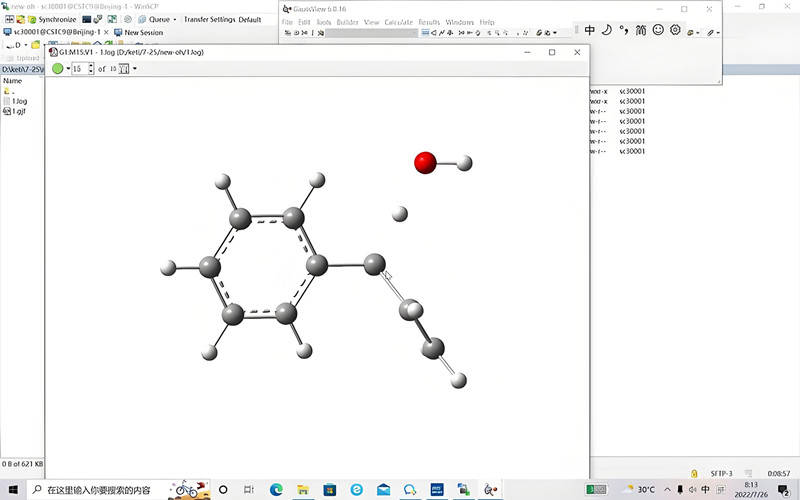Click the frame number input field

click(79, 69)
